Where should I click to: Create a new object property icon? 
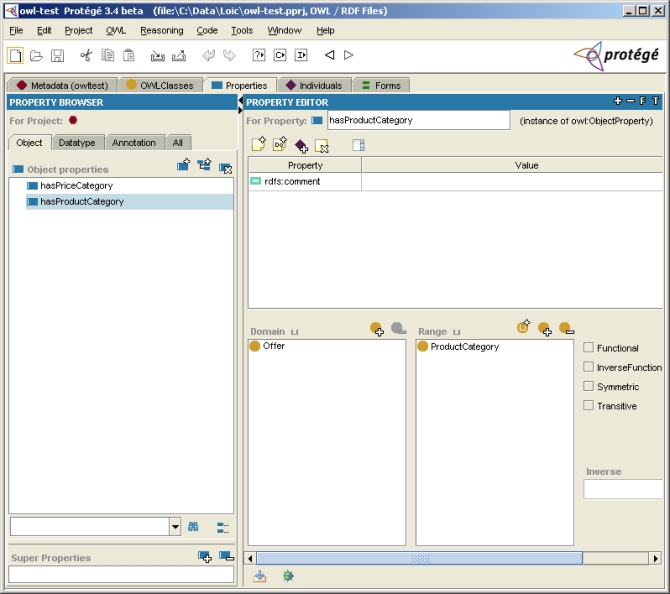tap(184, 165)
